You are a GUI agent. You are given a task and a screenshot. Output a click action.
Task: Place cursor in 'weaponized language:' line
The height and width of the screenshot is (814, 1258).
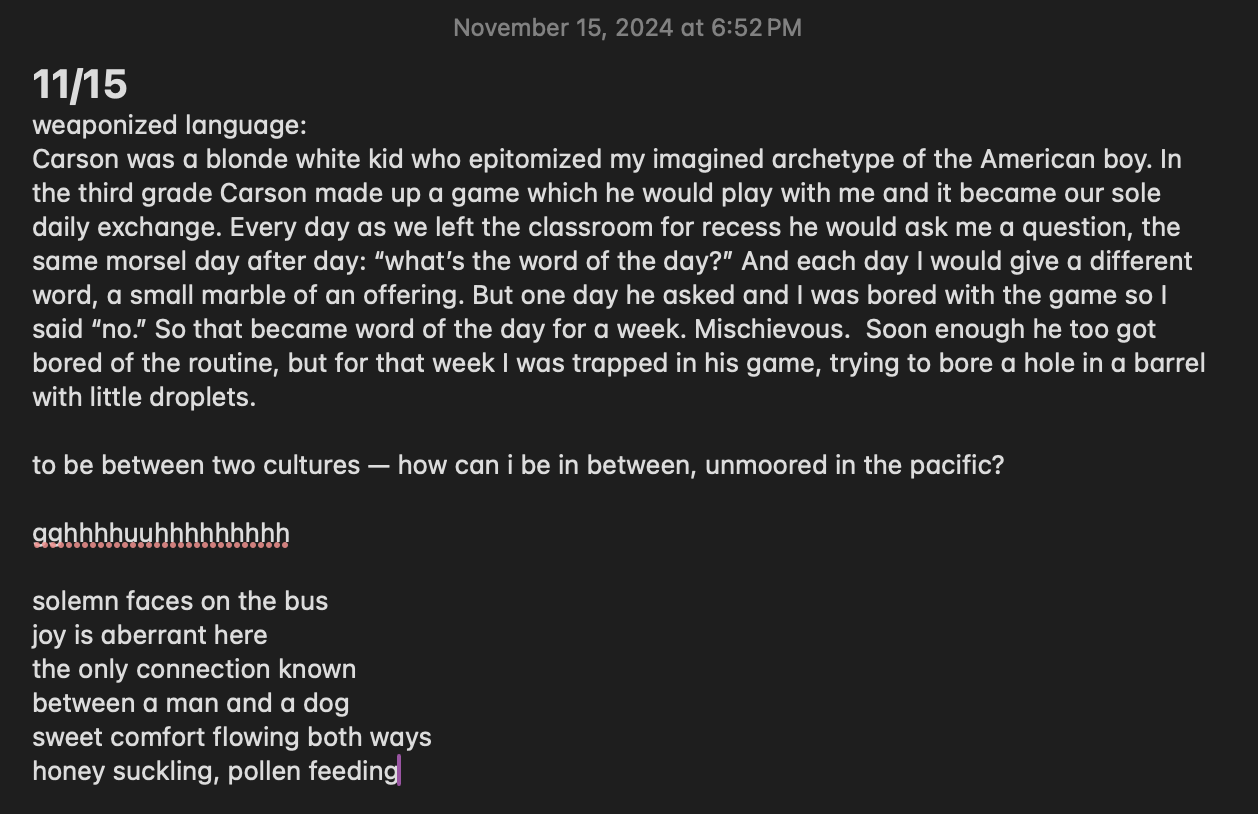(x=168, y=125)
